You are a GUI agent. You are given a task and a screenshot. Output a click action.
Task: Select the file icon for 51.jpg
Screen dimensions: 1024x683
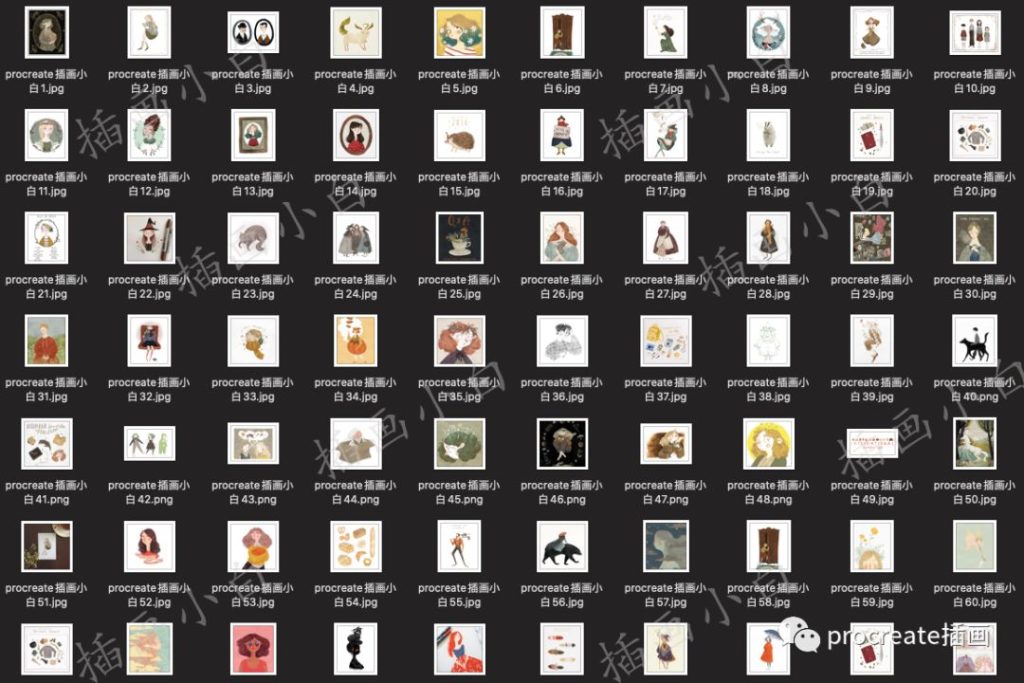(x=46, y=546)
